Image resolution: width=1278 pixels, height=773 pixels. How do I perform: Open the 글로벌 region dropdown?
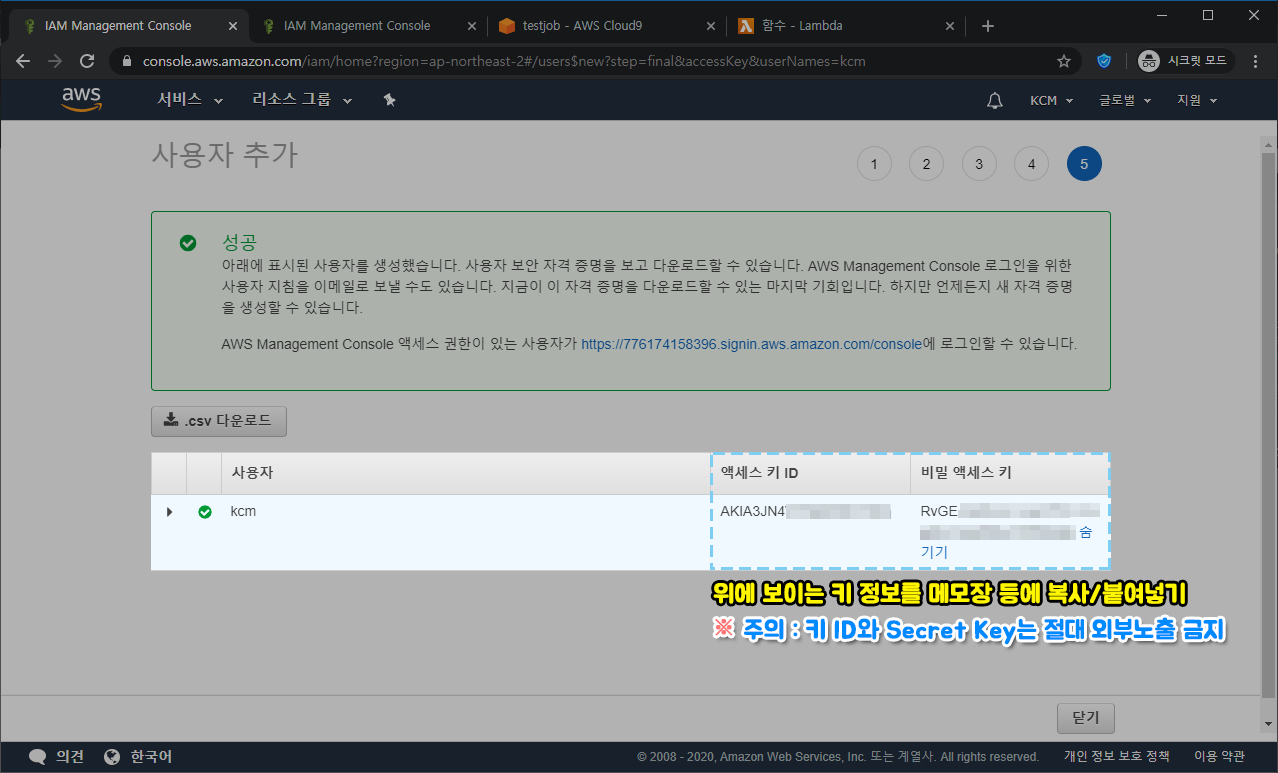[1126, 101]
